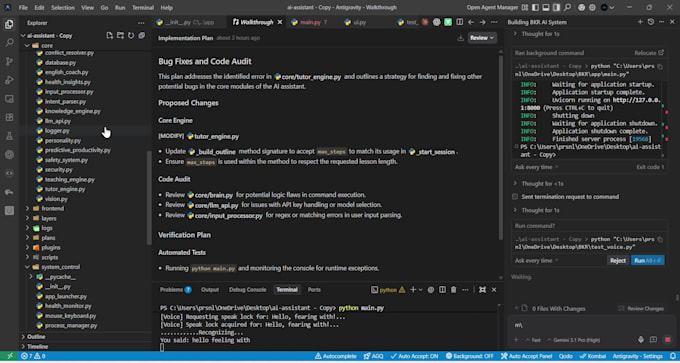The image size is (680, 363).
Task: Refresh the Explorer file tree
Action: 131,36
